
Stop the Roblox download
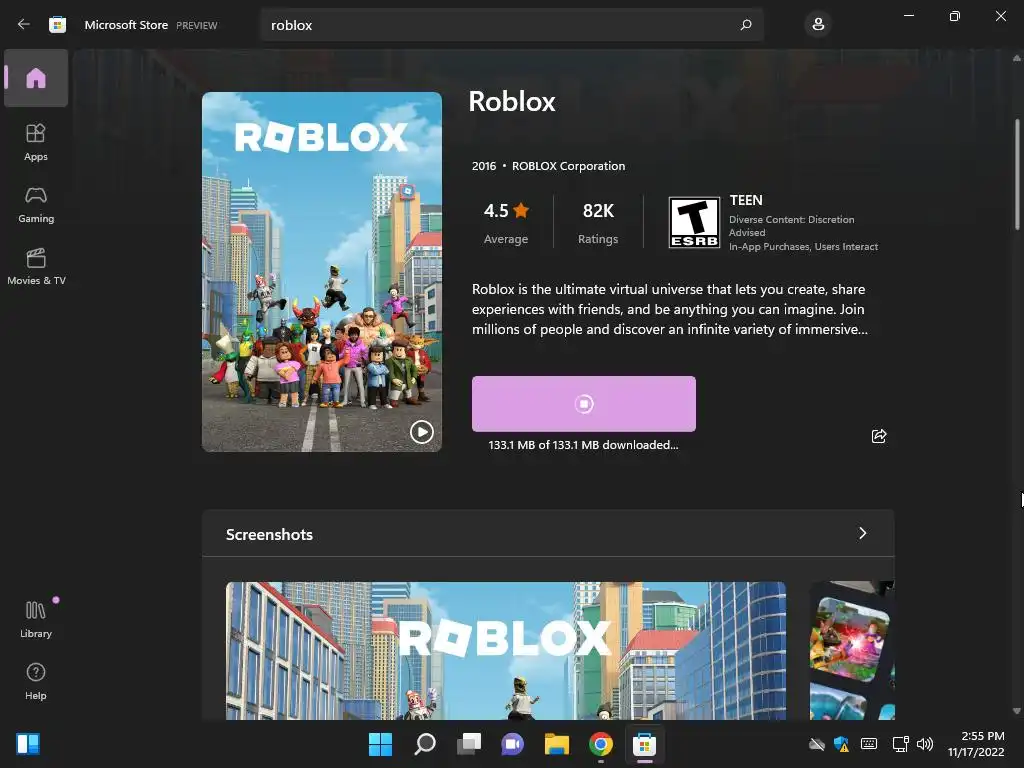584,404
